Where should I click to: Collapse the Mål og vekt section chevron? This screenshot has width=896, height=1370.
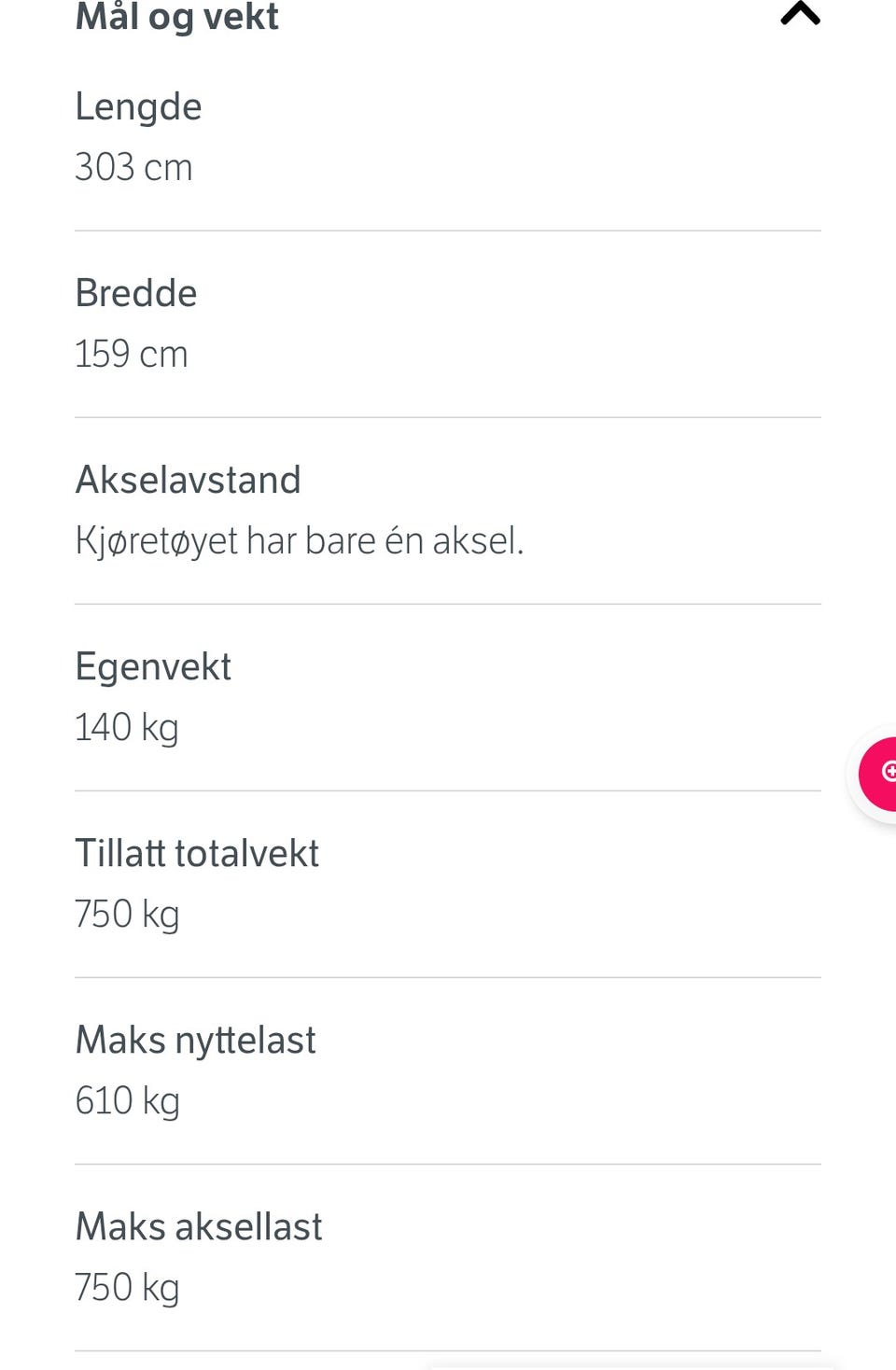[800, 12]
